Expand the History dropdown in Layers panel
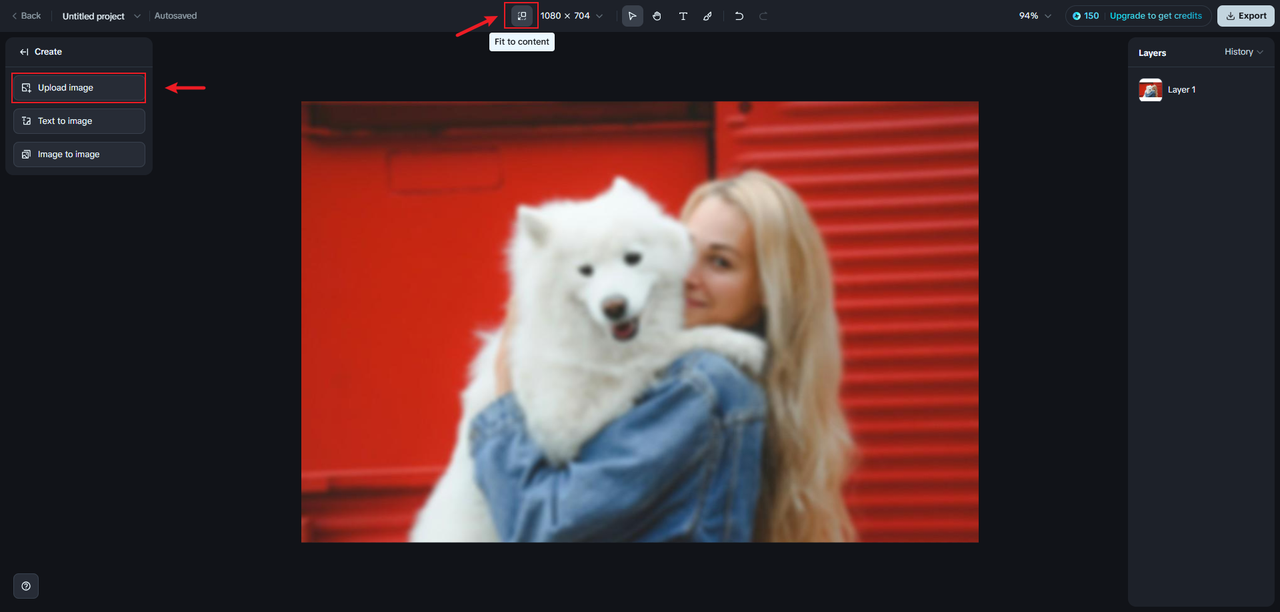The image size is (1280, 612). coord(1243,52)
